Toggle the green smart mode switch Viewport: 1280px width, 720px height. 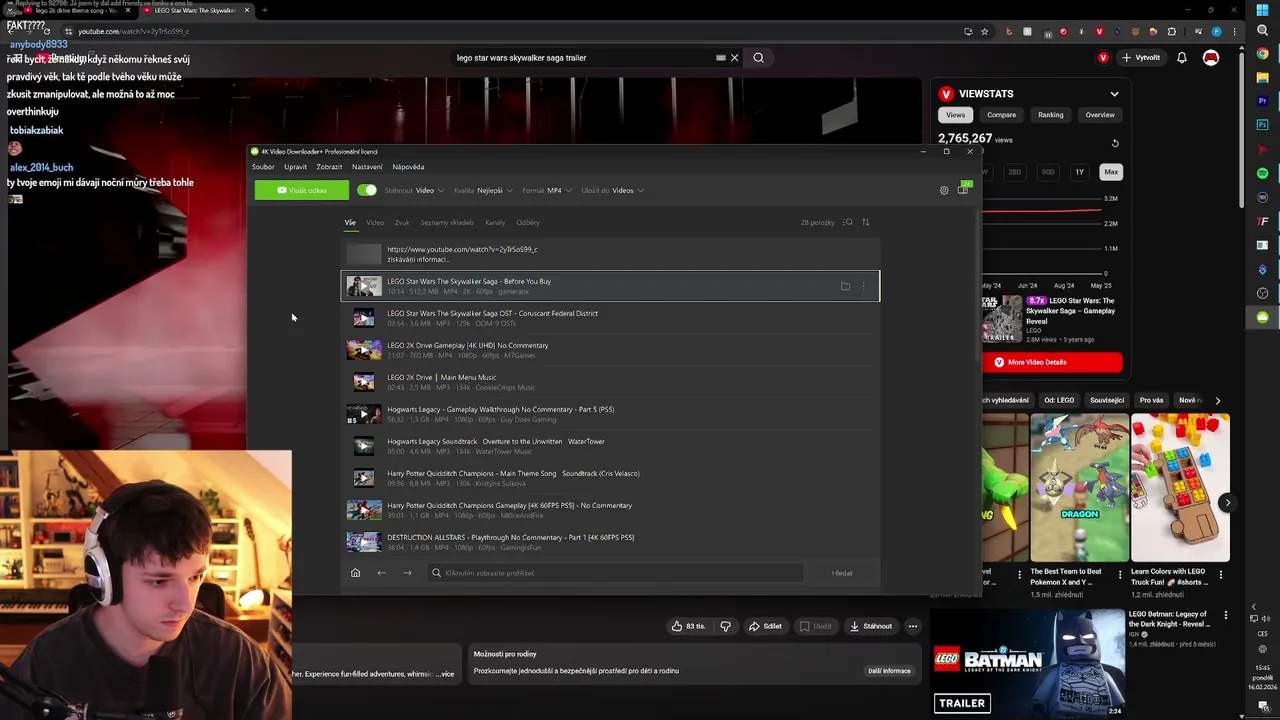[367, 190]
